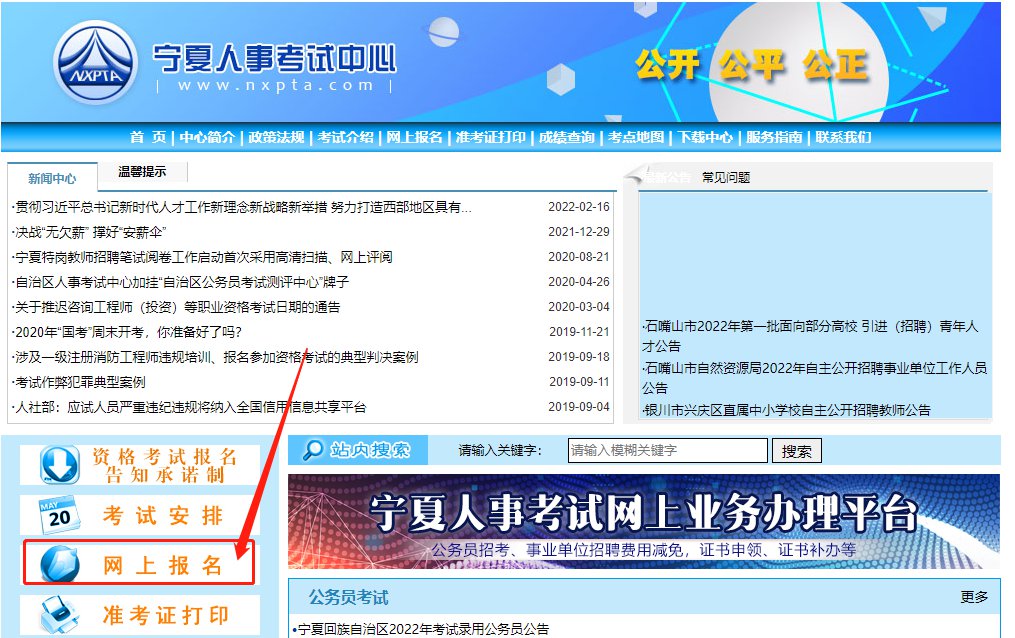
Task: Click the blue globe icon beside 网上报名
Action: 60,564
